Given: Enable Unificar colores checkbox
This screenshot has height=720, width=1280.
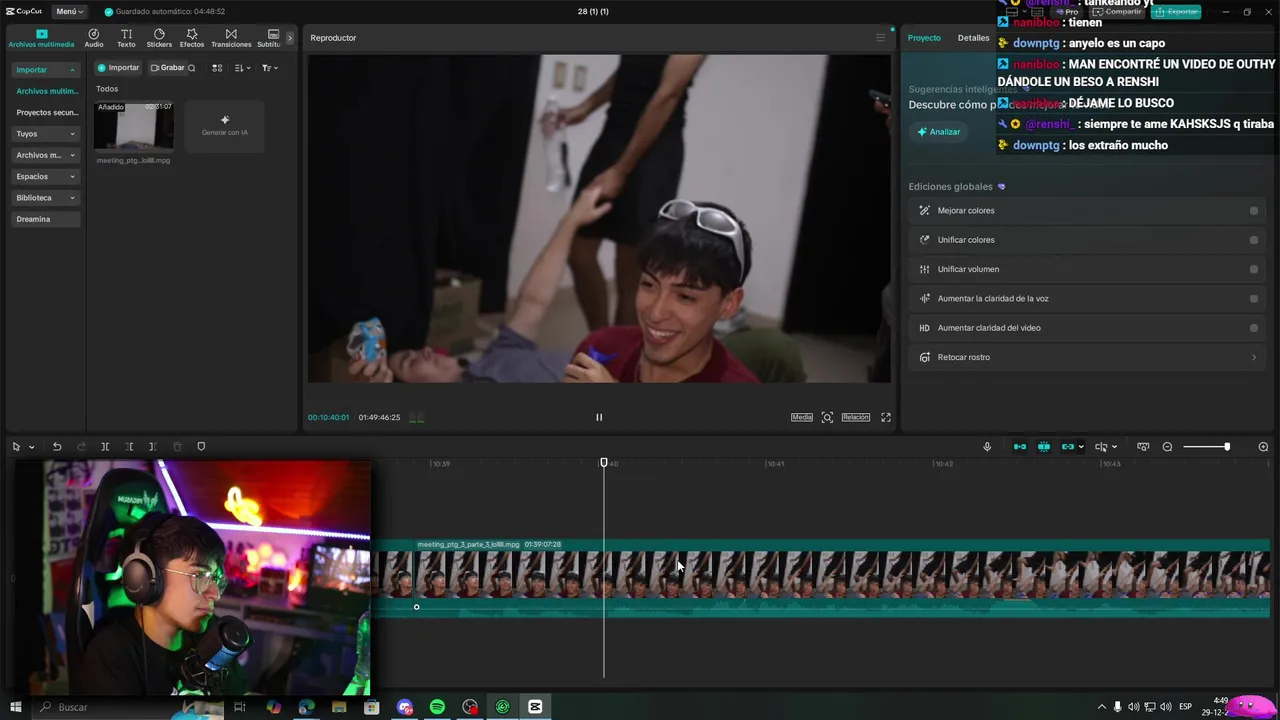Looking at the screenshot, I should pos(1254,240).
